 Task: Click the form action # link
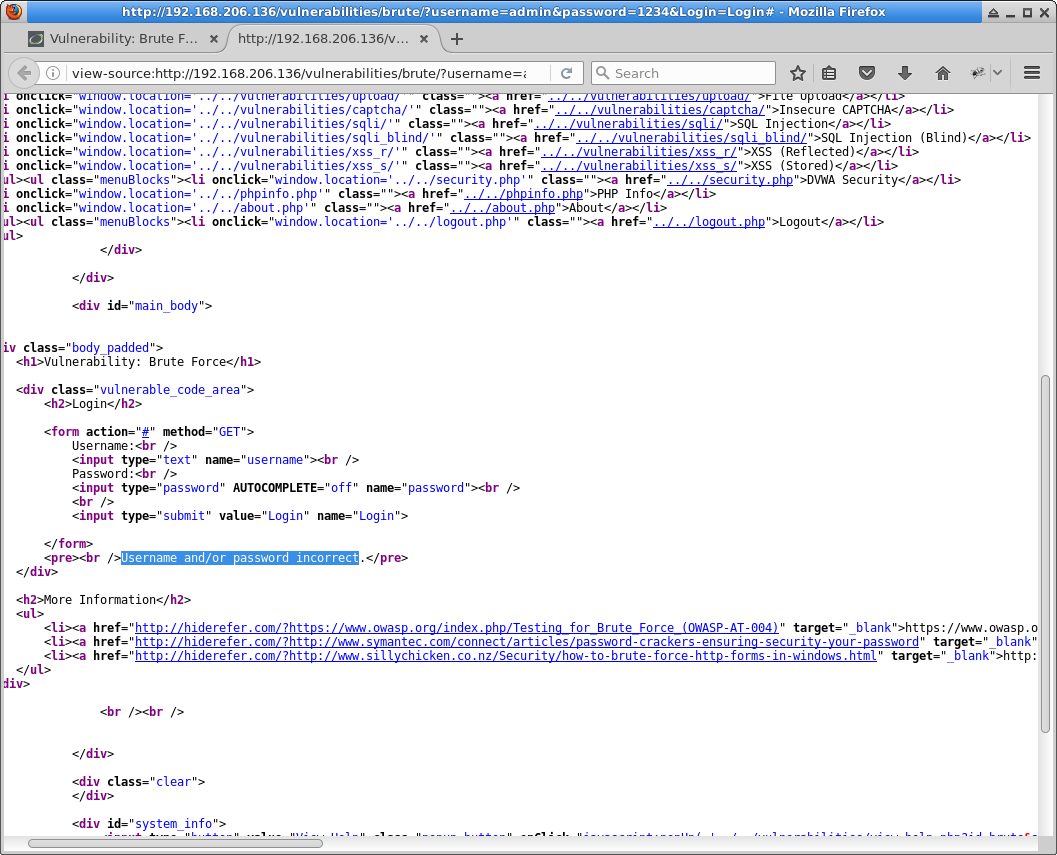click(x=146, y=432)
